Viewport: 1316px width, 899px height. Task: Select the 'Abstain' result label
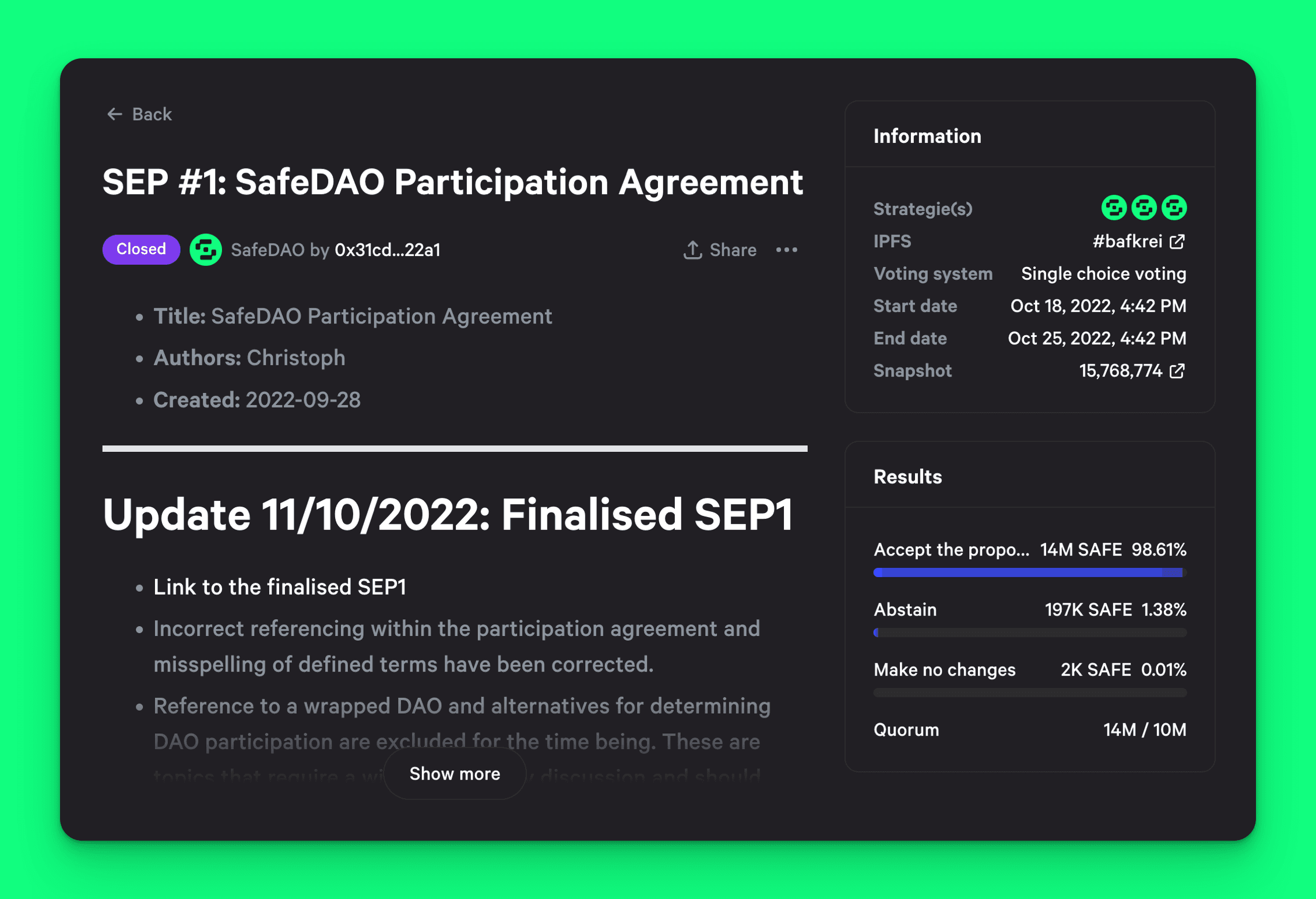point(905,610)
